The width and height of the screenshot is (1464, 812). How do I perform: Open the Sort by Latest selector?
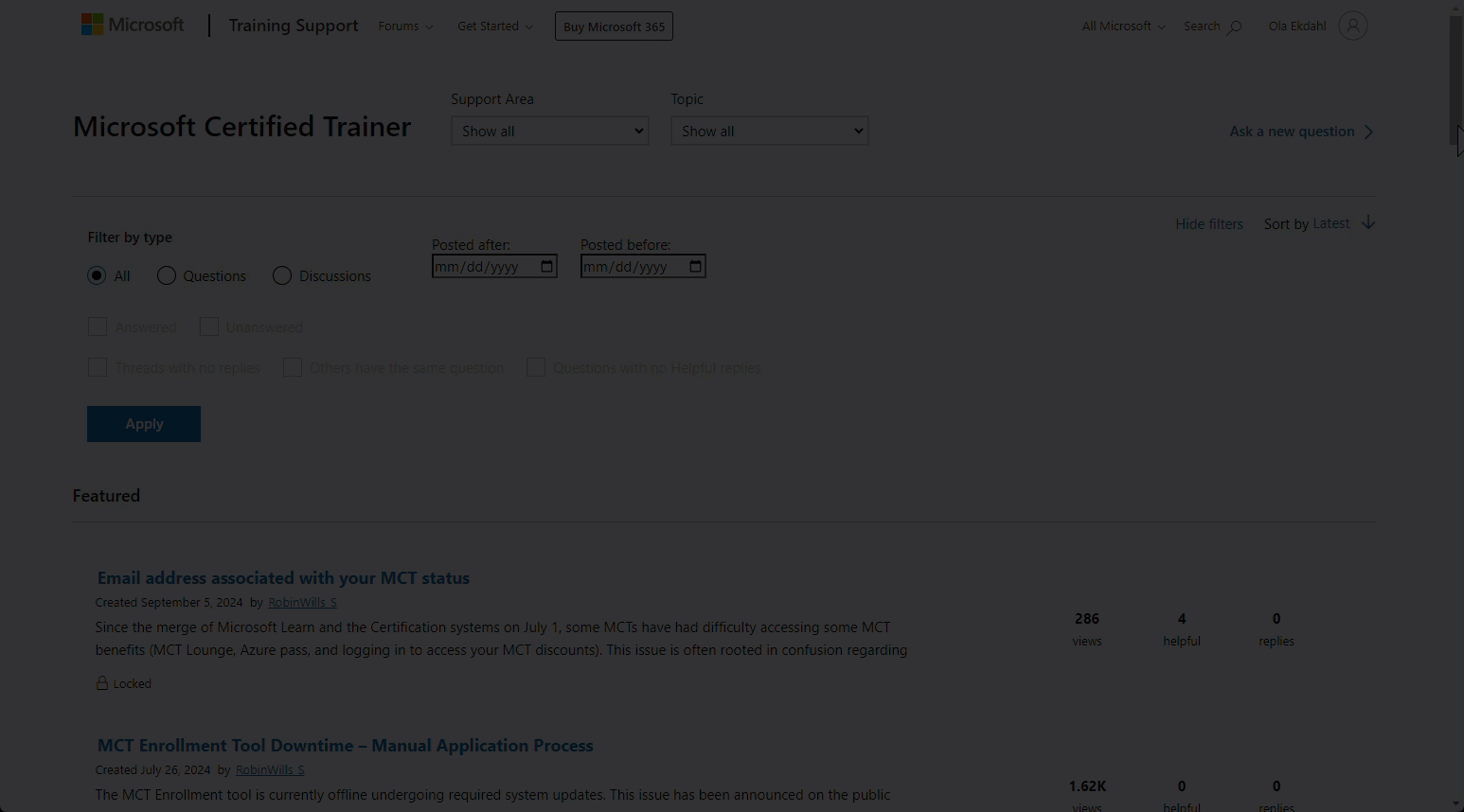(x=1331, y=223)
